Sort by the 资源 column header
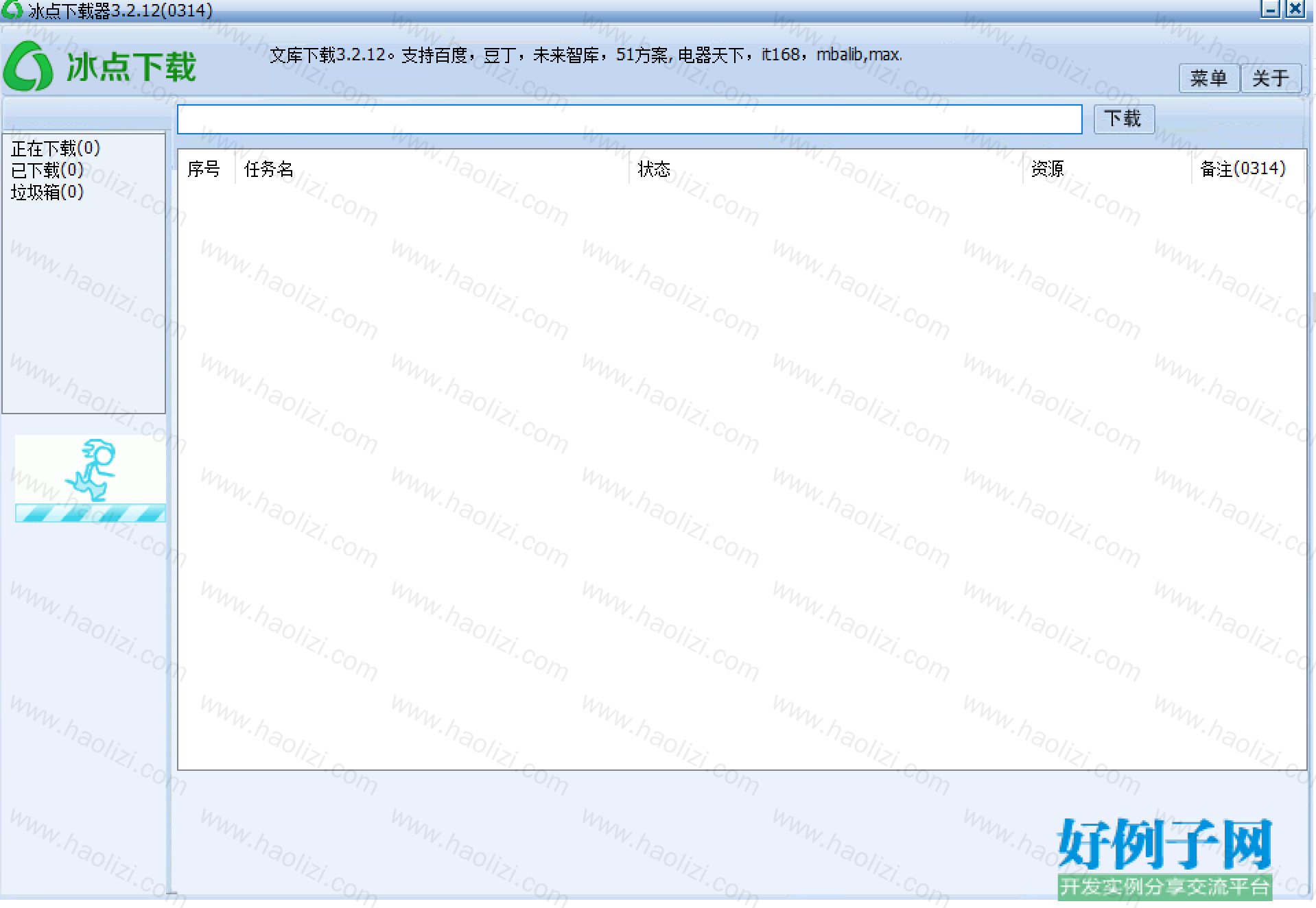Screen dimensions: 1316x908 [1107, 169]
